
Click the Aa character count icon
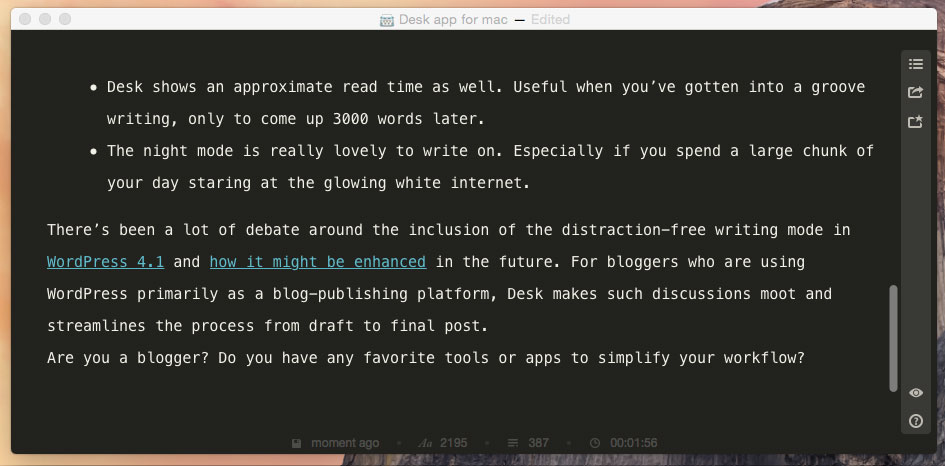click(x=425, y=443)
